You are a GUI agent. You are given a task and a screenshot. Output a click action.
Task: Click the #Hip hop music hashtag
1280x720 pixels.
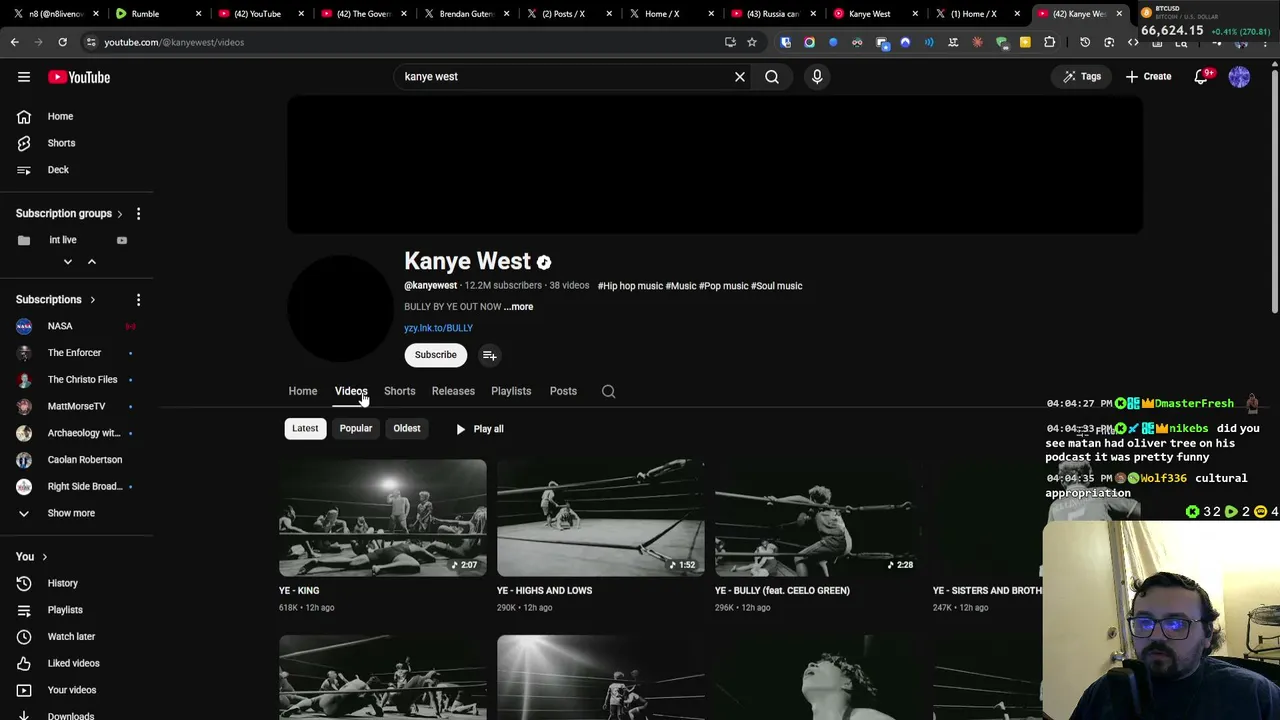pos(630,286)
